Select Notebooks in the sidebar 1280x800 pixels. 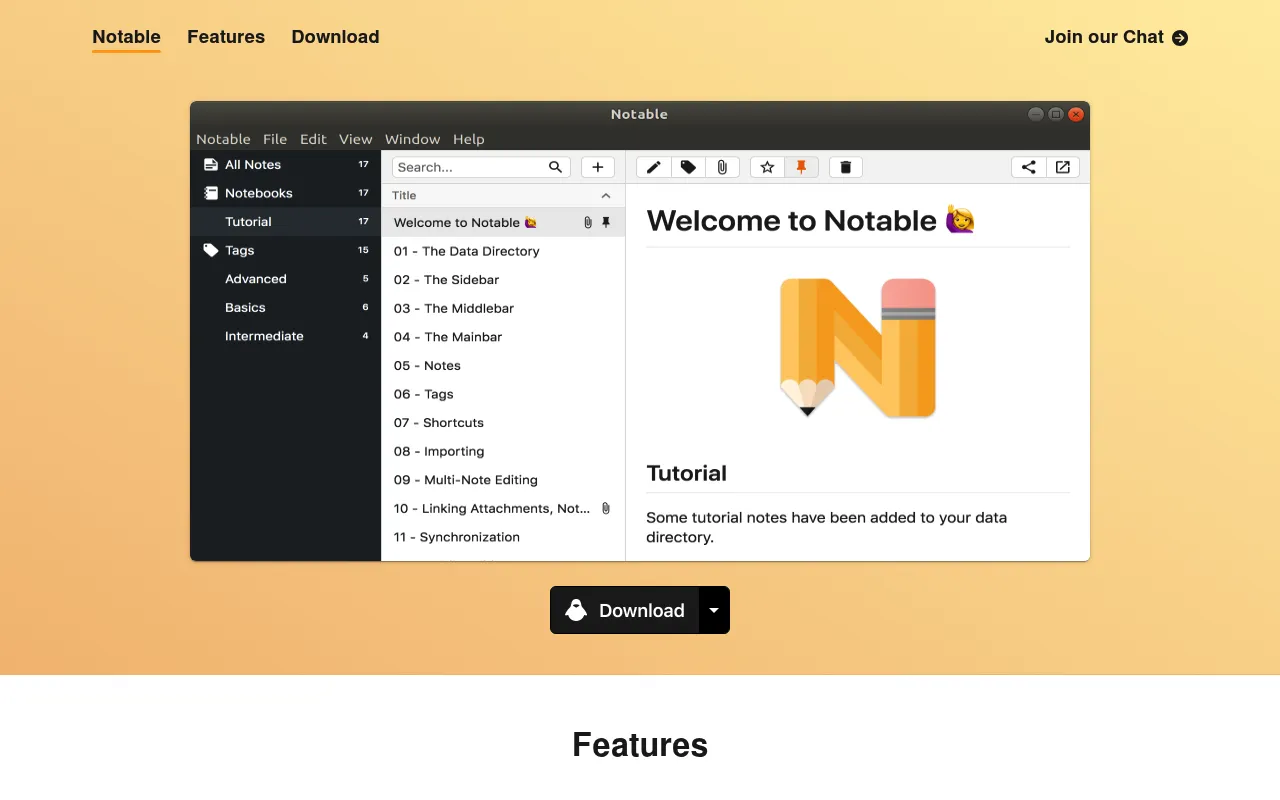coord(286,193)
